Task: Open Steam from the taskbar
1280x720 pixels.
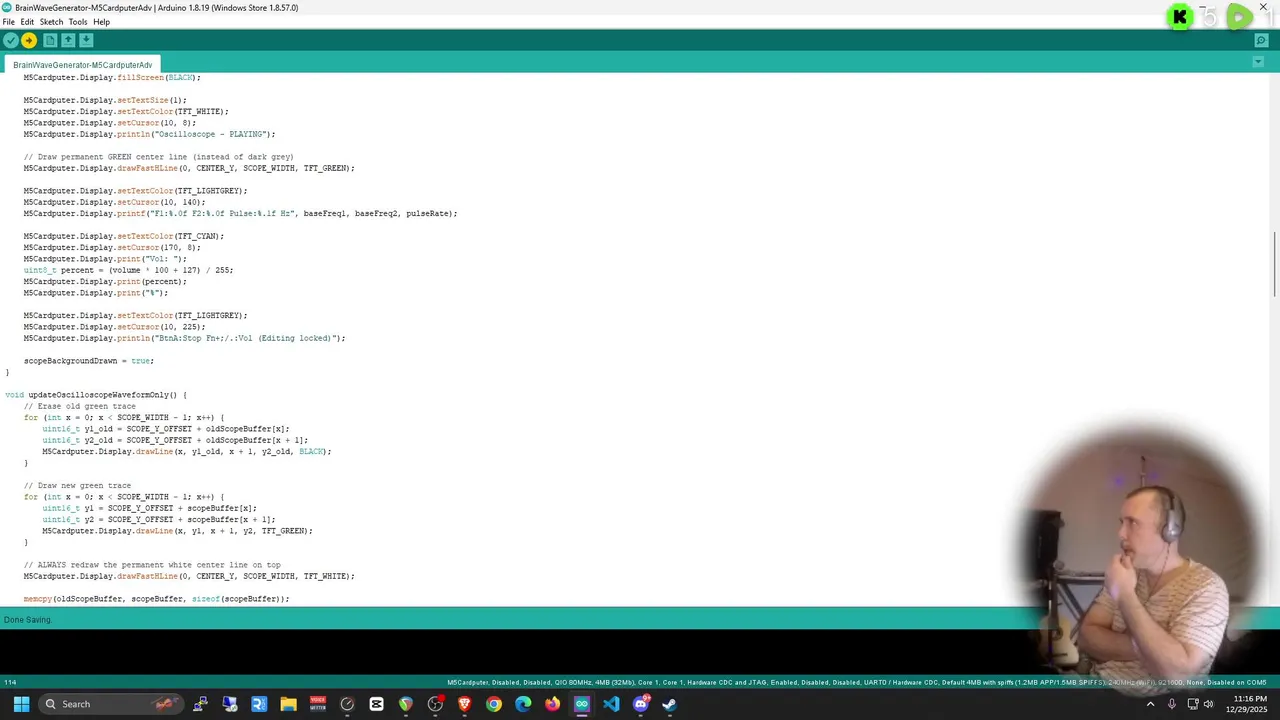Action: click(670, 704)
